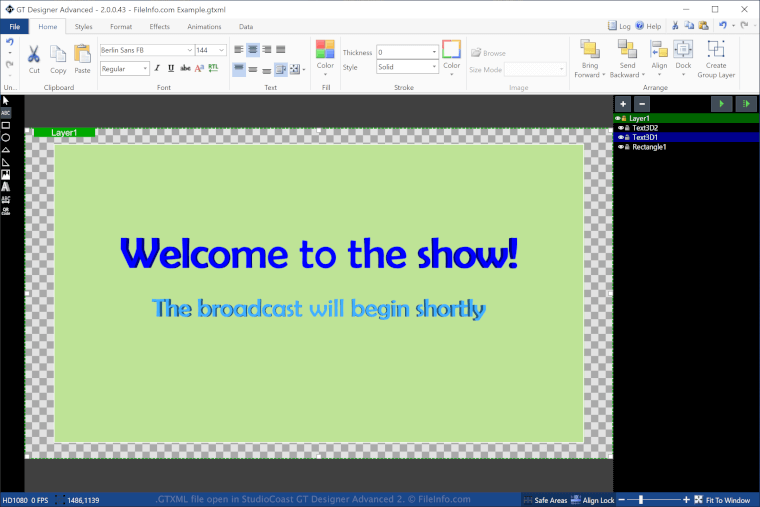
Task: Align text left in the Text group
Action: pos(239,49)
